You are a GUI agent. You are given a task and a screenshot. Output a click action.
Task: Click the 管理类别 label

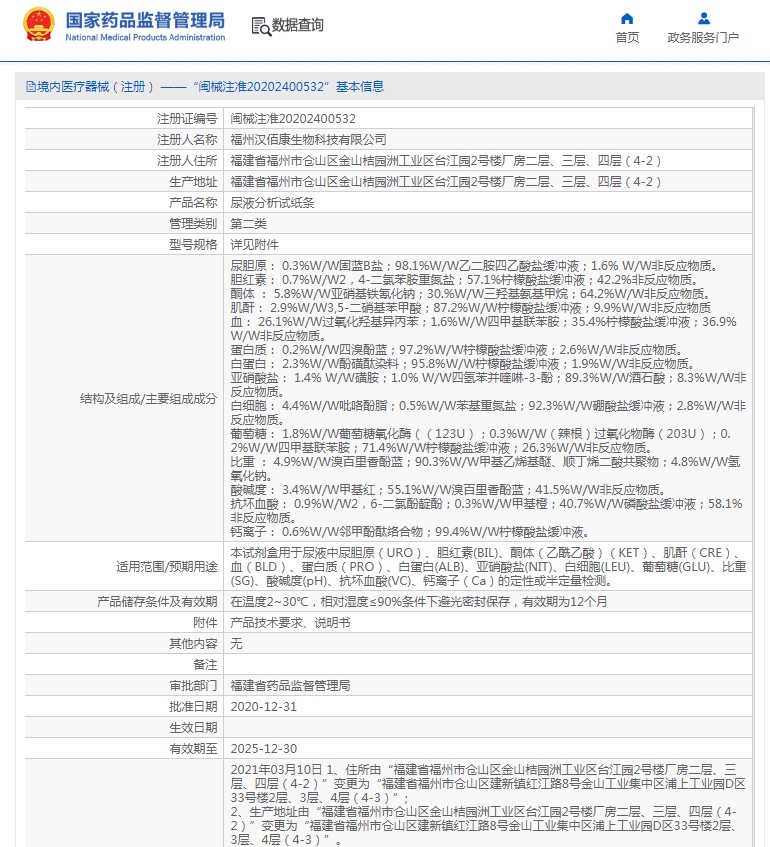[193, 224]
